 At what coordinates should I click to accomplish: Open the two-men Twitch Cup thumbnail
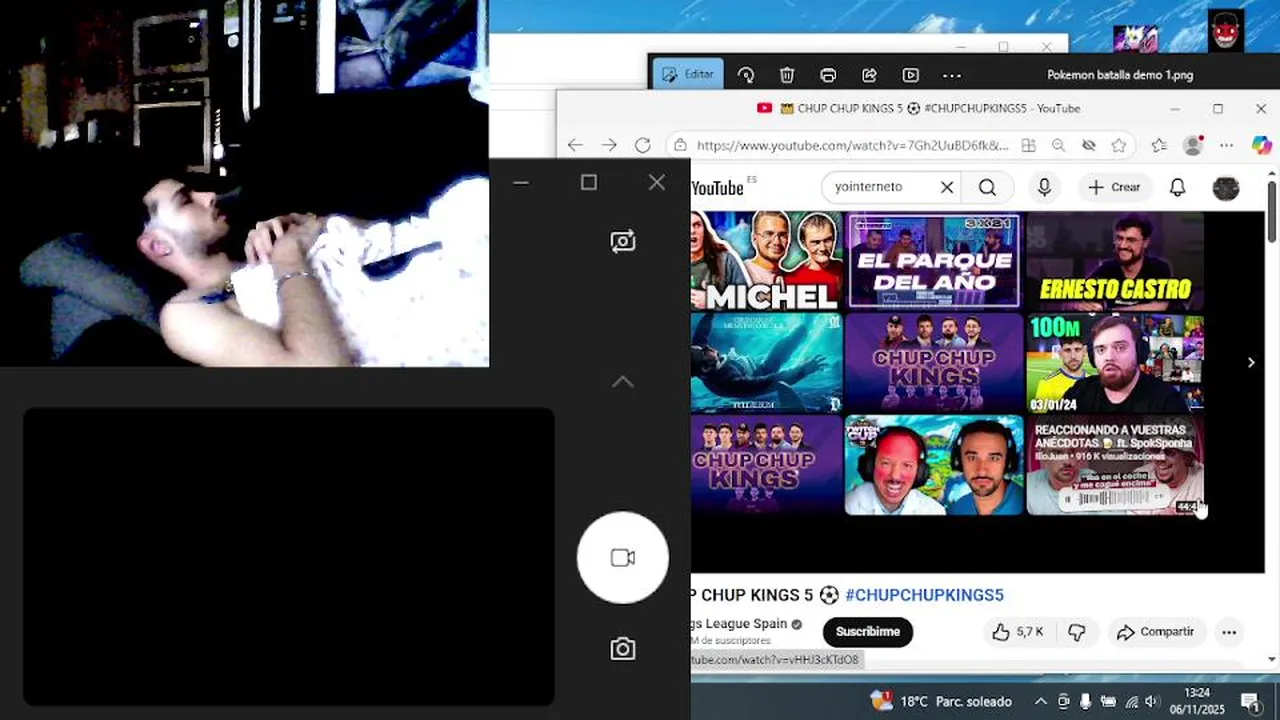point(934,466)
